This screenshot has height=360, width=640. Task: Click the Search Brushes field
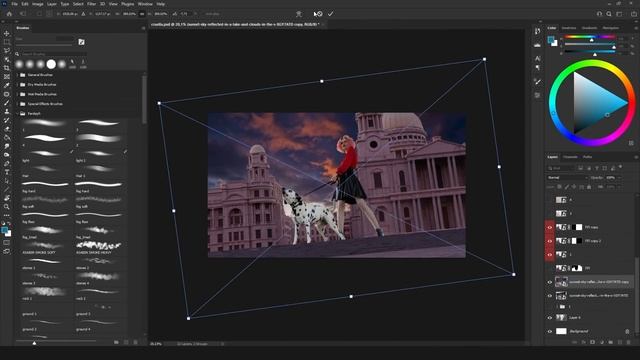(x=51, y=54)
